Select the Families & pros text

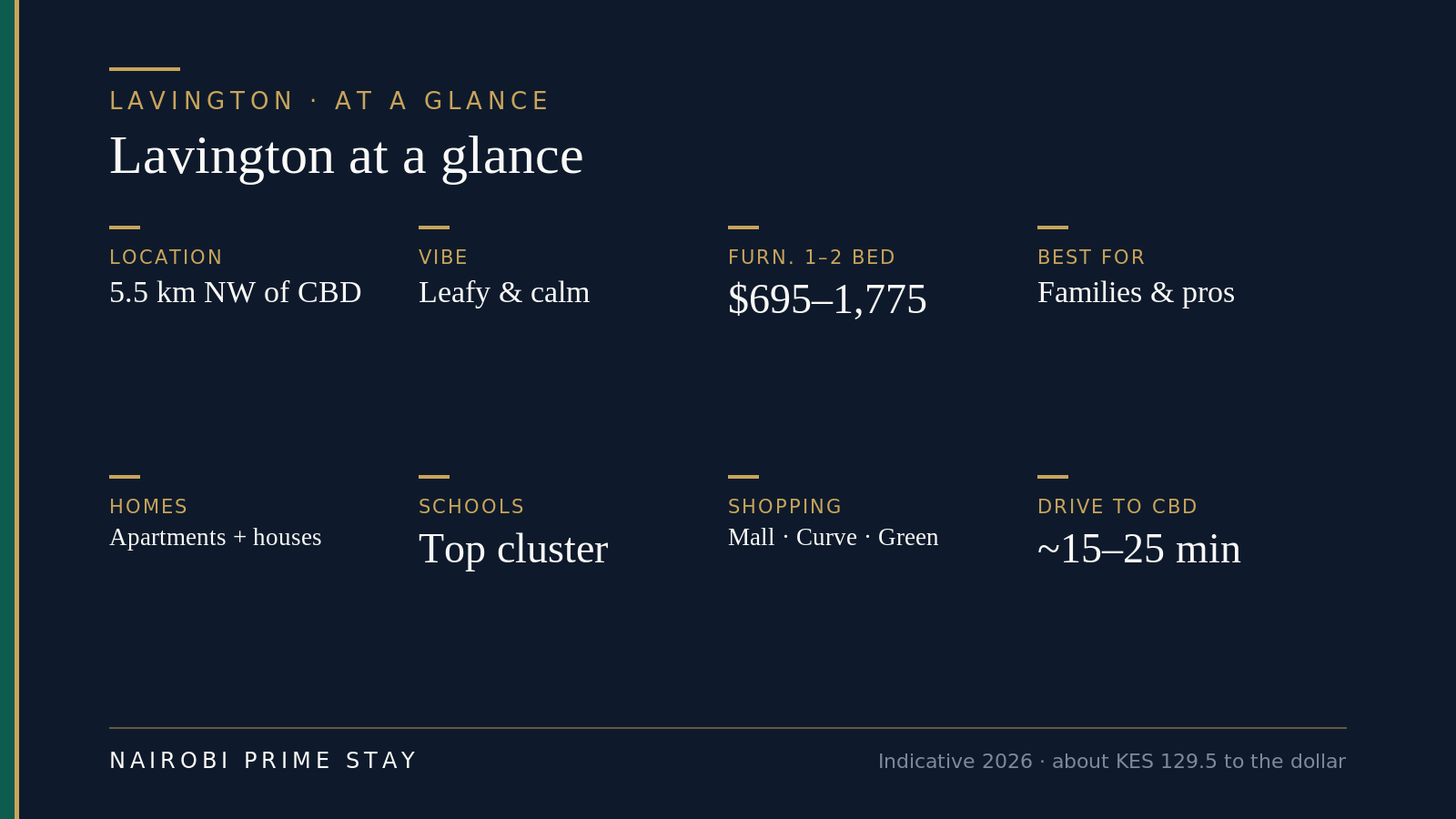(1136, 292)
